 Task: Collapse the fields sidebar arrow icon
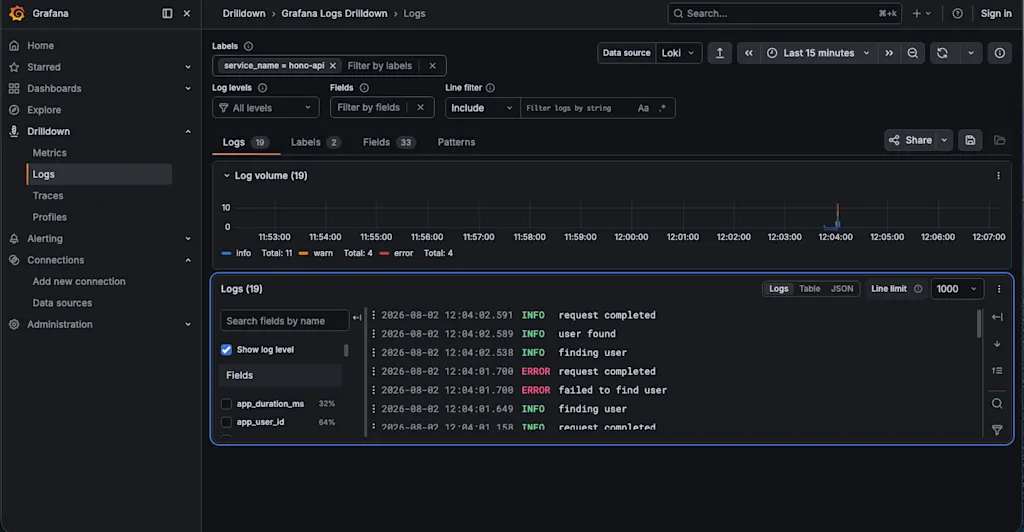tap(357, 318)
